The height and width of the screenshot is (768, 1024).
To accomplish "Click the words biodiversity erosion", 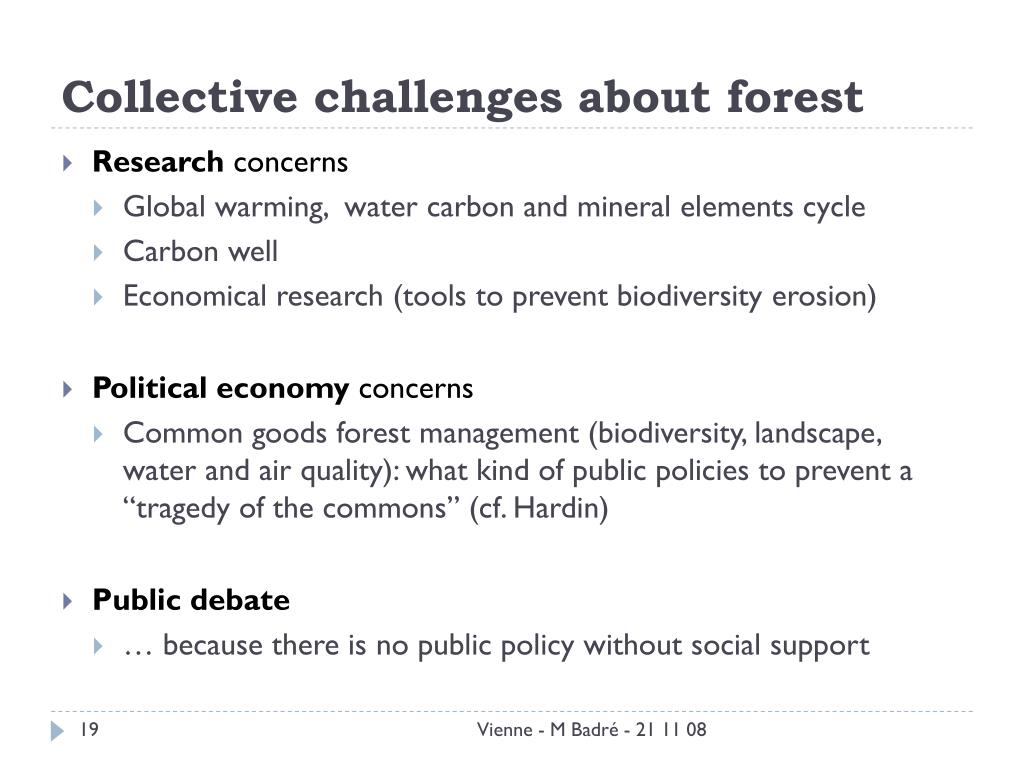I will tap(742, 296).
